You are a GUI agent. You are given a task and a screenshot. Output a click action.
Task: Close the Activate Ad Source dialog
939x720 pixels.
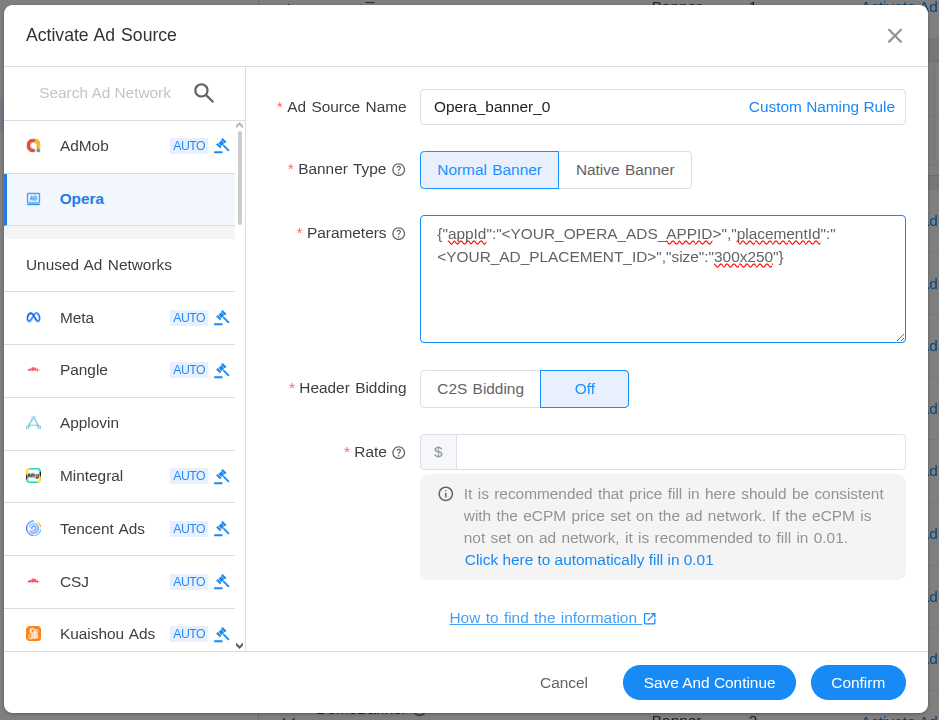895,36
